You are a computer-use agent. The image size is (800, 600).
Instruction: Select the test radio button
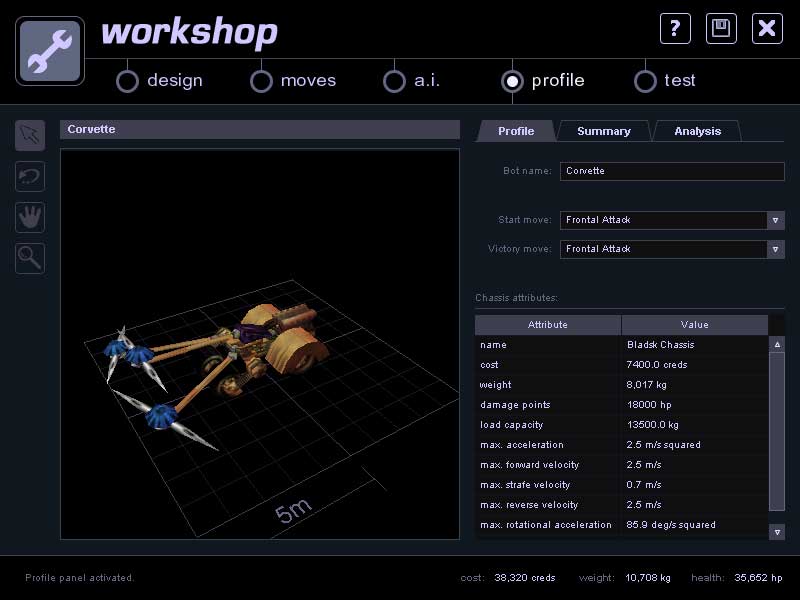pyautogui.click(x=645, y=81)
